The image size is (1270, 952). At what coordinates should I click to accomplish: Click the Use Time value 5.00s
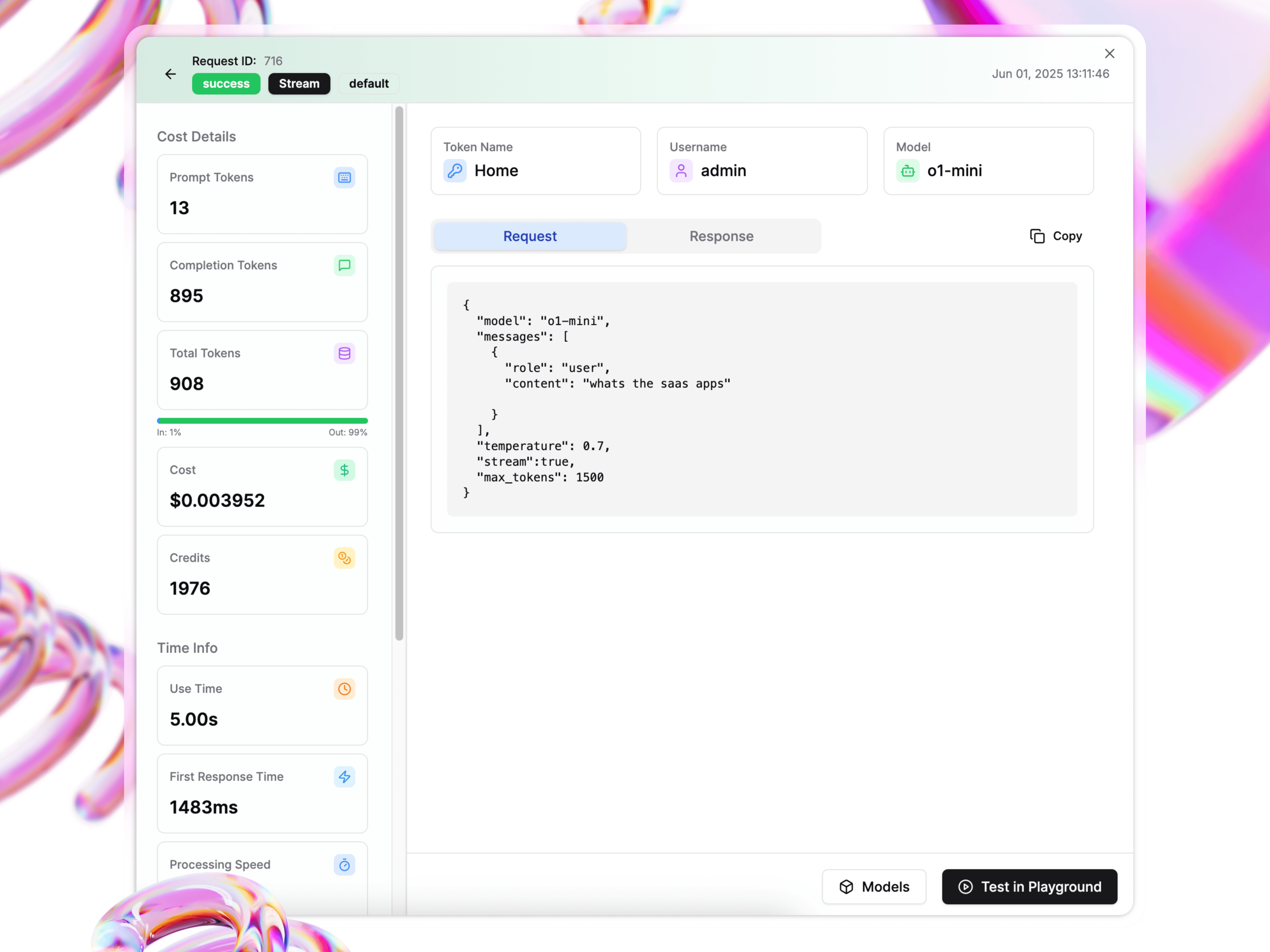(194, 719)
